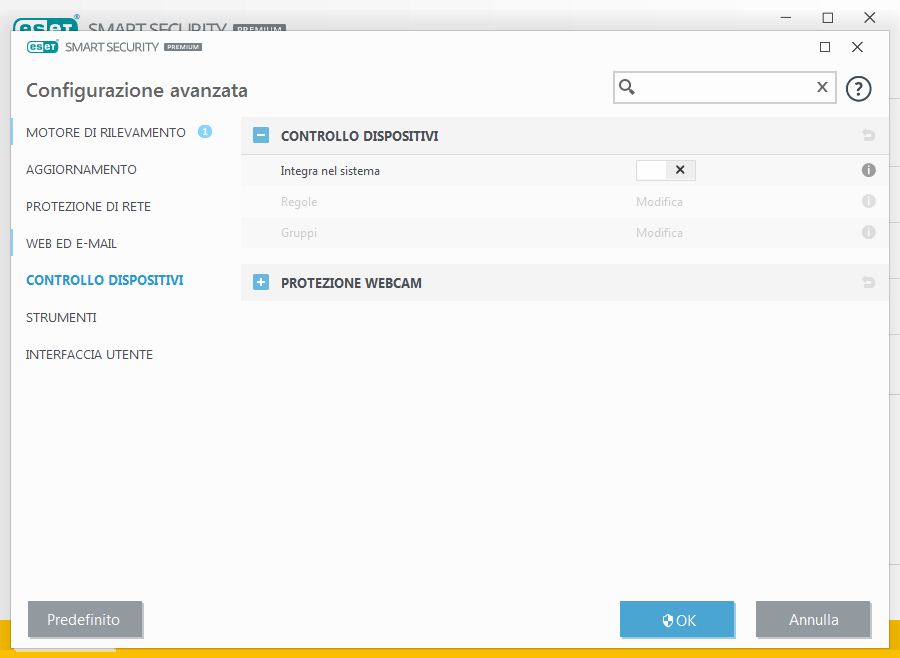Image resolution: width=900 pixels, height=658 pixels.
Task: Click the Configurazione avanzata heading
Action: coord(137,90)
